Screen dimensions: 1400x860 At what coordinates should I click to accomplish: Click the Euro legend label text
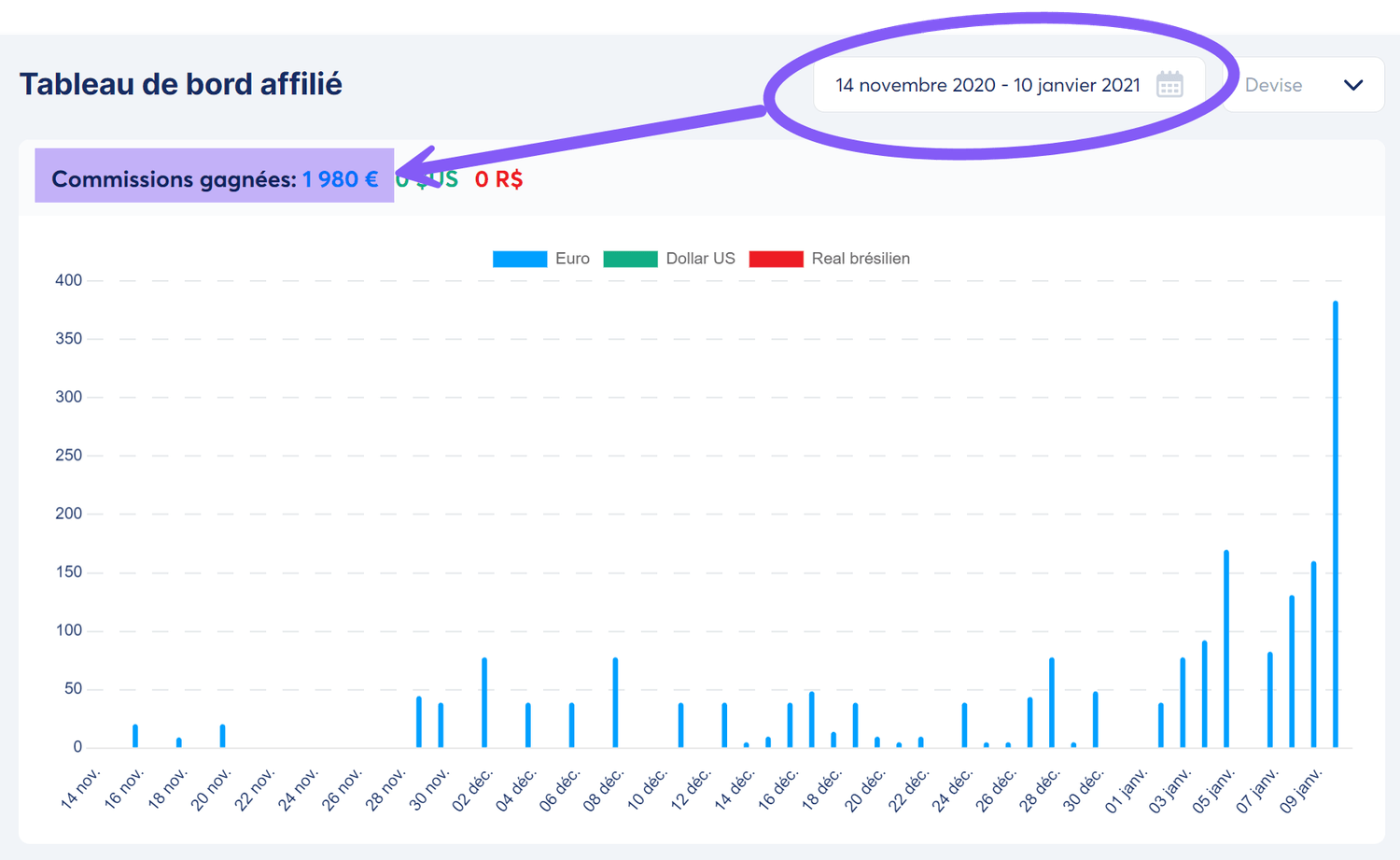pos(572,259)
